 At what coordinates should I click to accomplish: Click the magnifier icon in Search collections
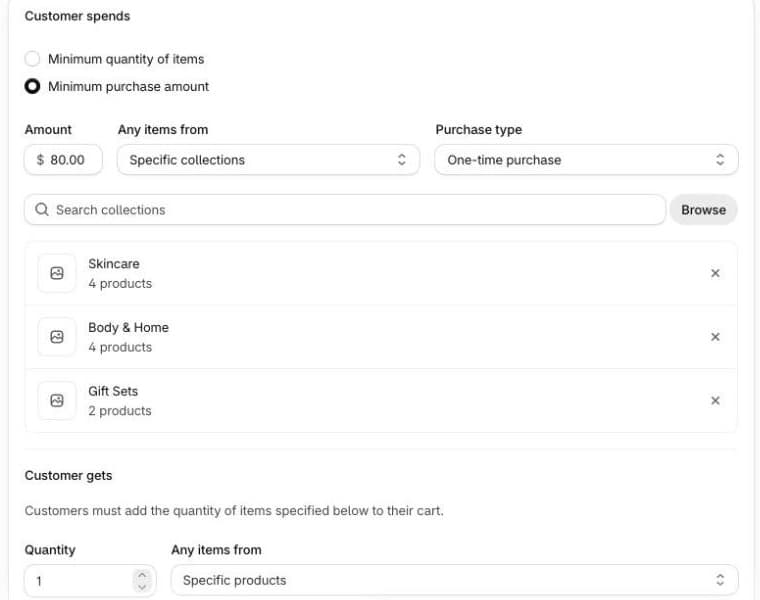[x=42, y=209]
